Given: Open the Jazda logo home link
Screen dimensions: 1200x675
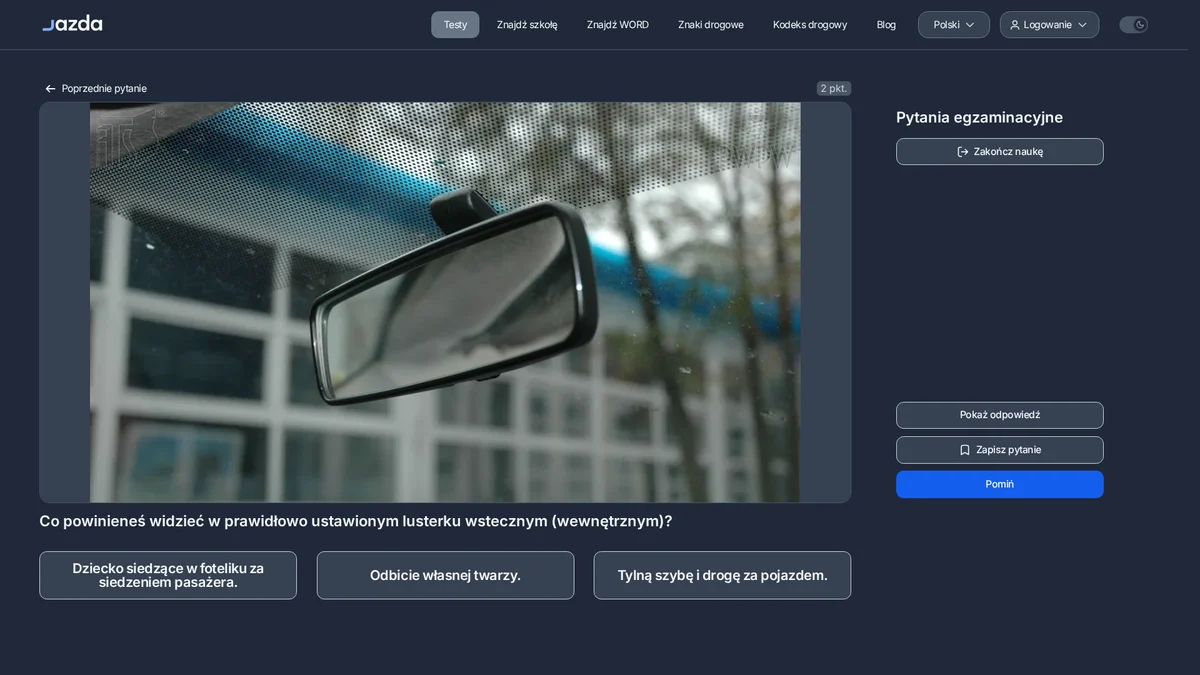Looking at the screenshot, I should (72, 24).
